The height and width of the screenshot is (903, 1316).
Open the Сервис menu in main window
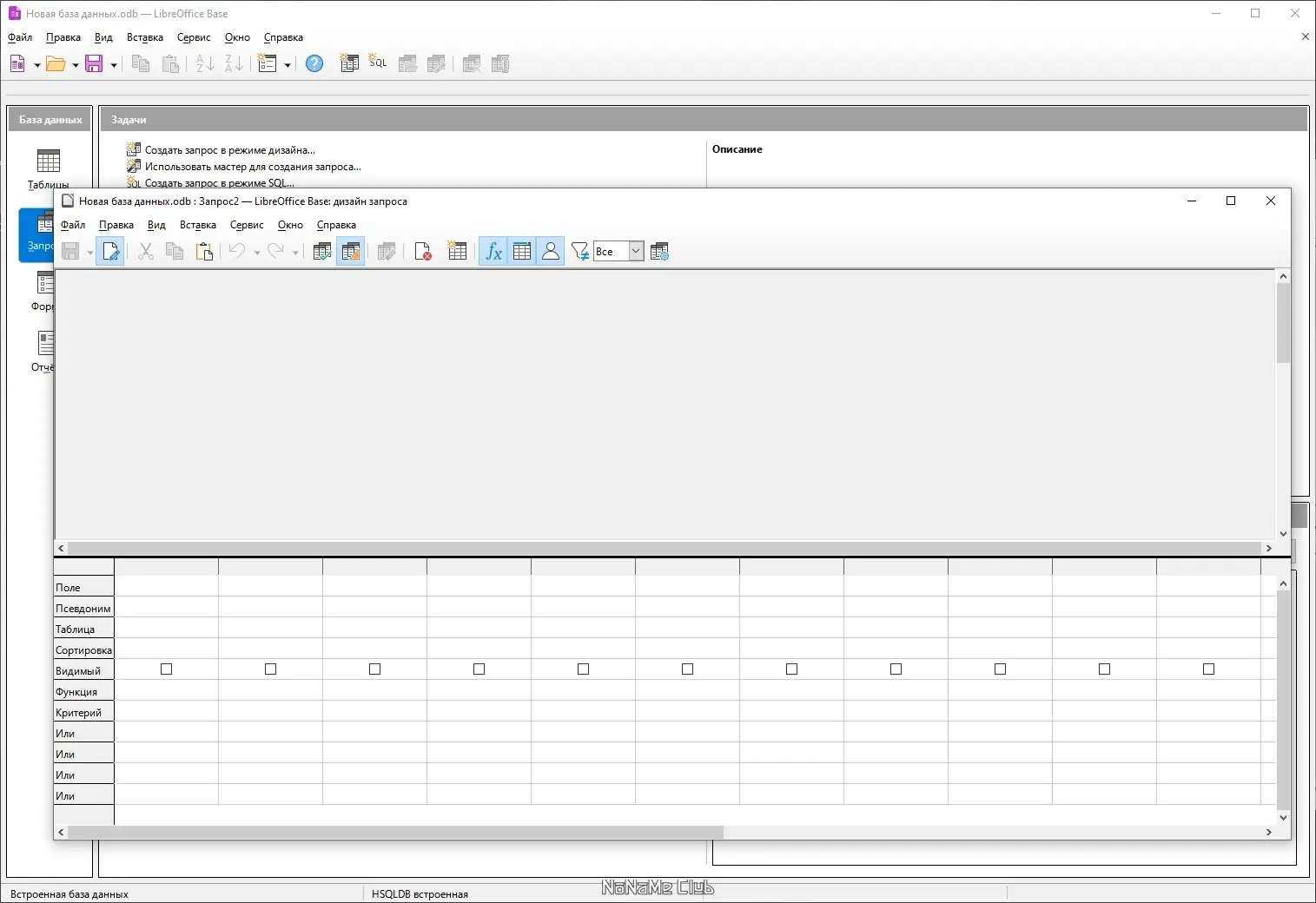194,37
